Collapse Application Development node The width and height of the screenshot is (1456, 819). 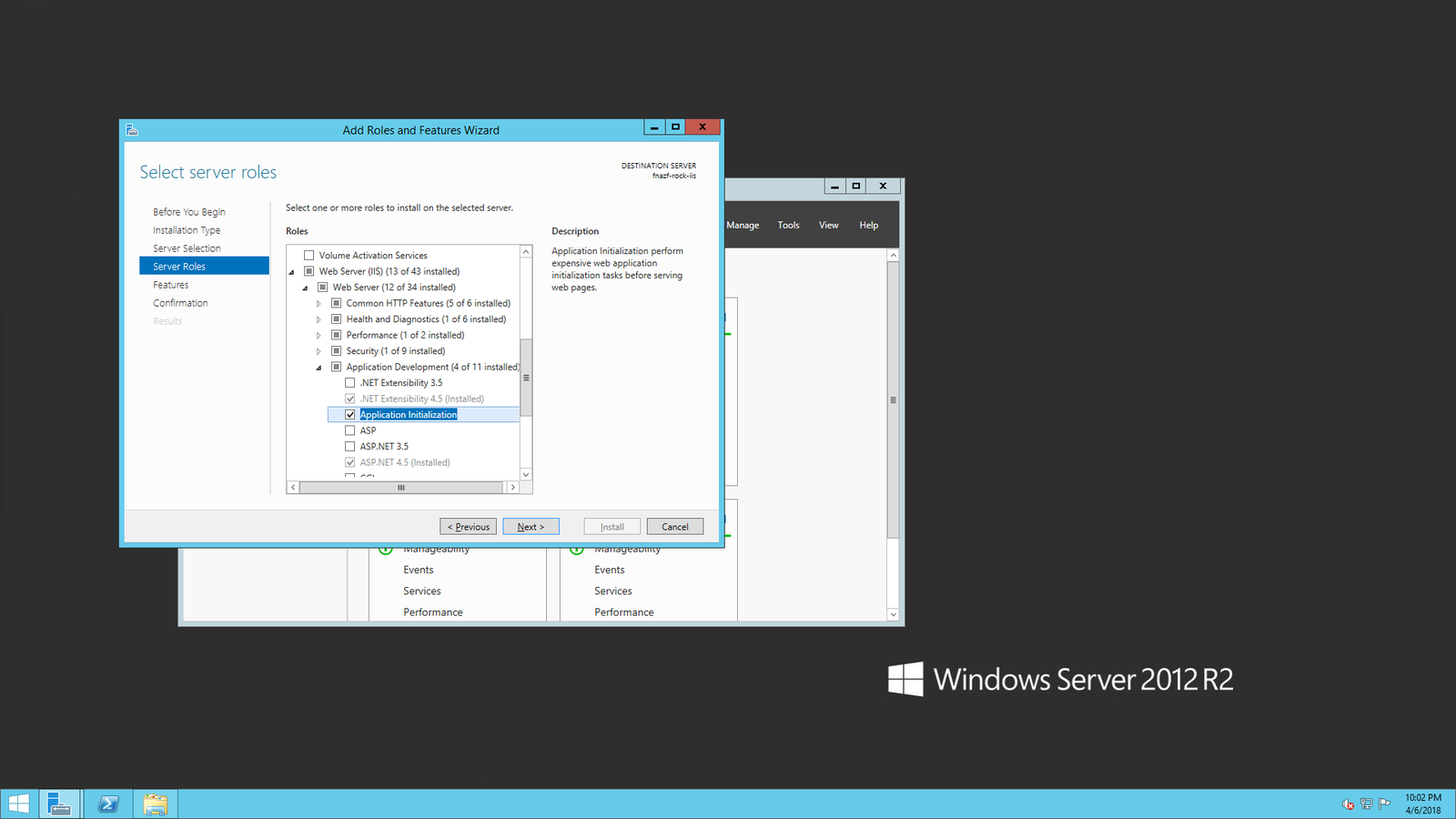pos(319,368)
